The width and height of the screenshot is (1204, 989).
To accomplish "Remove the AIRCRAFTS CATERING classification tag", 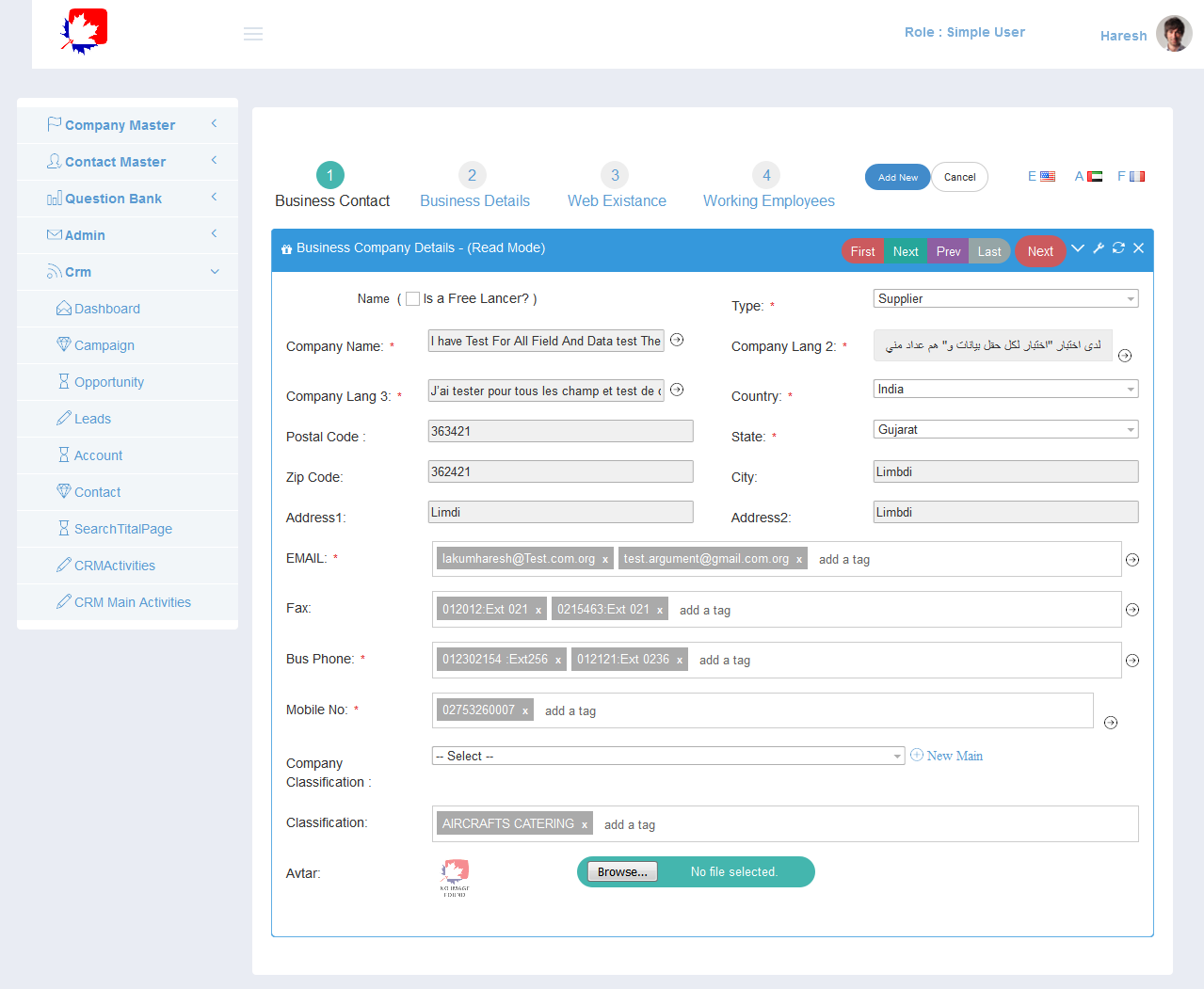I will coord(585,822).
